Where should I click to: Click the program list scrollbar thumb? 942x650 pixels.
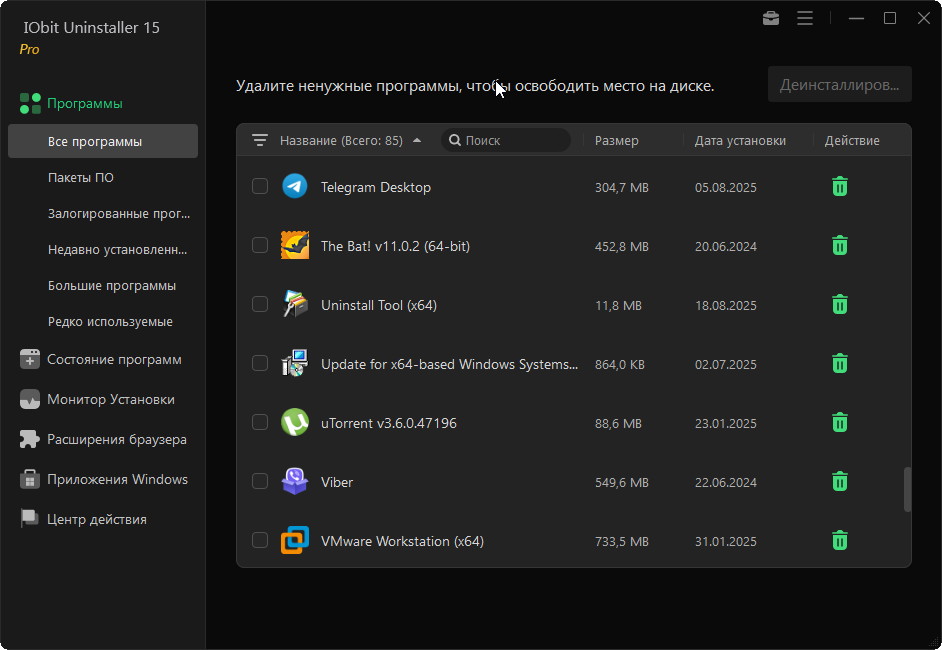point(907,489)
